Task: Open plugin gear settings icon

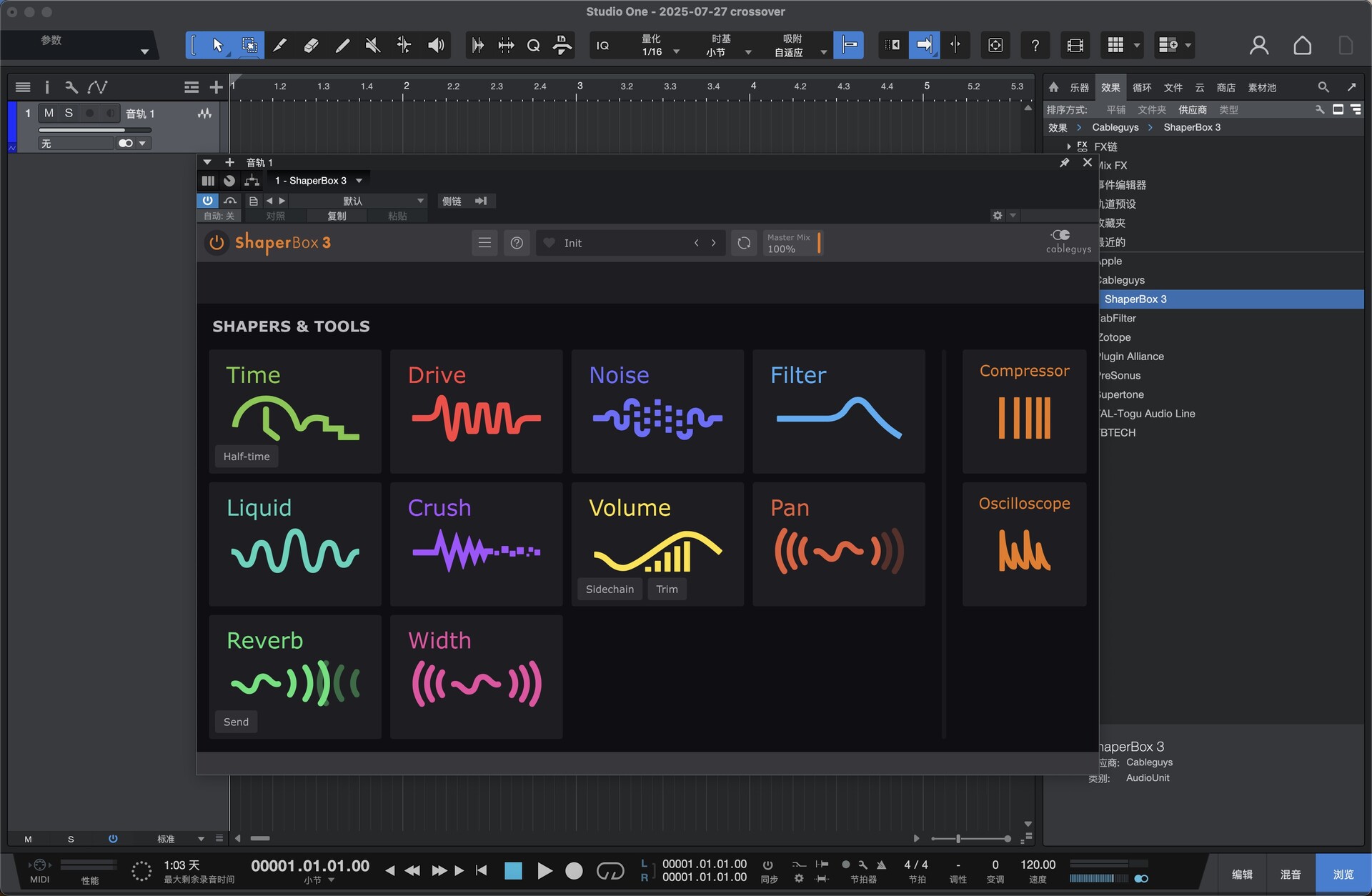Action: [x=998, y=215]
